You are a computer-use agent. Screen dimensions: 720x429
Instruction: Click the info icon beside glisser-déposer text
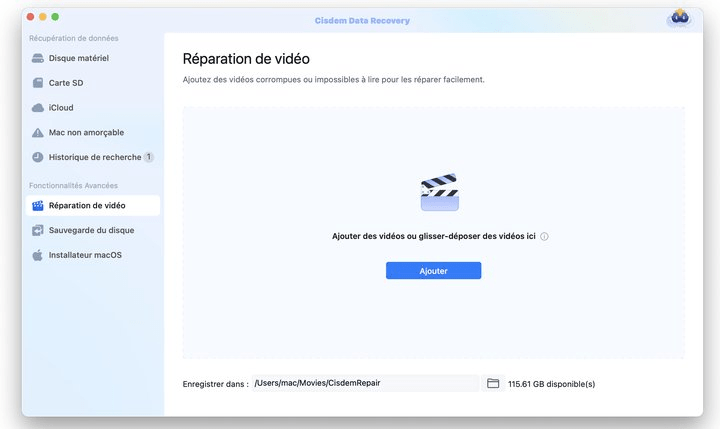[544, 237]
